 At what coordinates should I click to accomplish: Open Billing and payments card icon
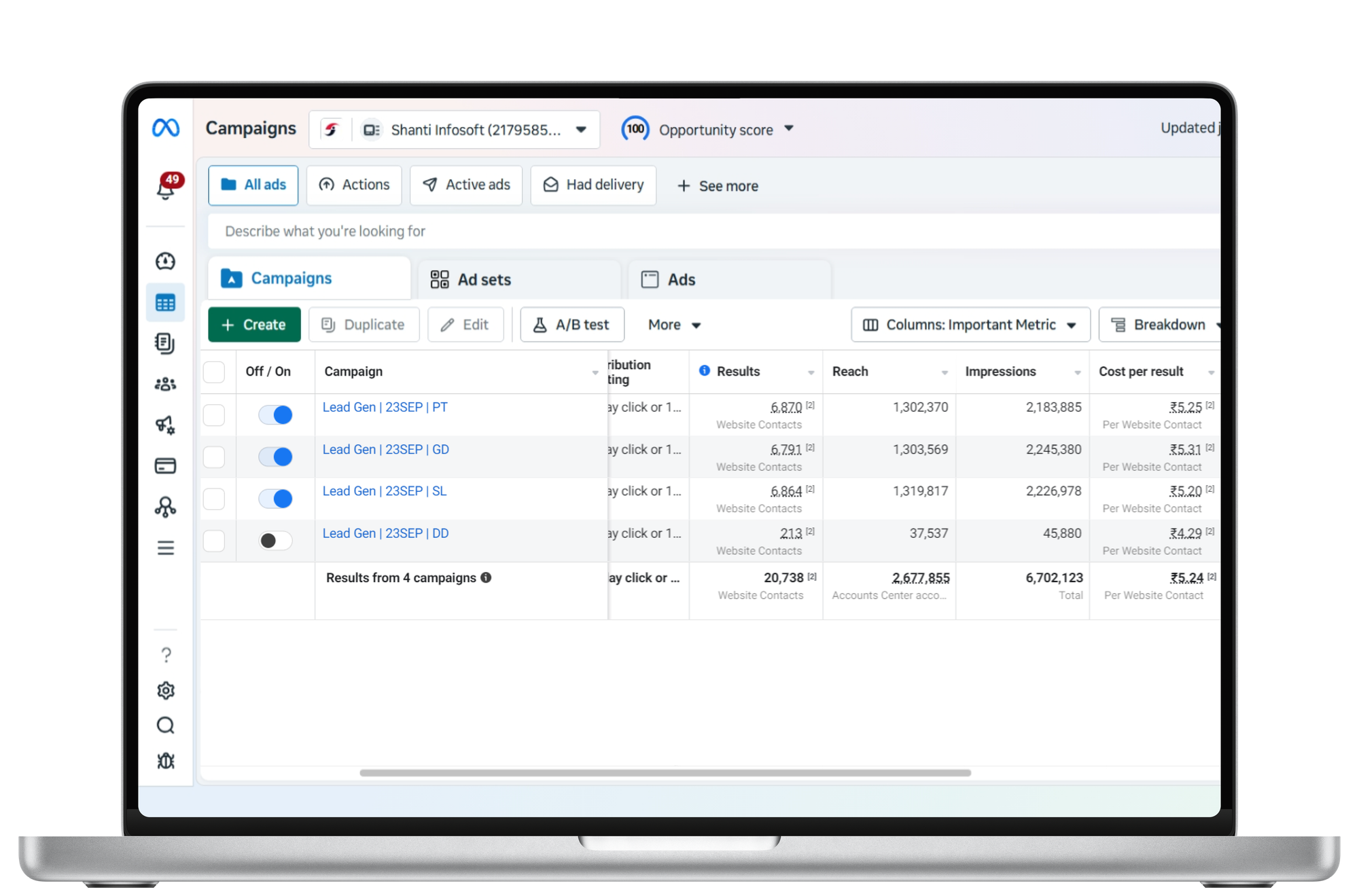166,466
